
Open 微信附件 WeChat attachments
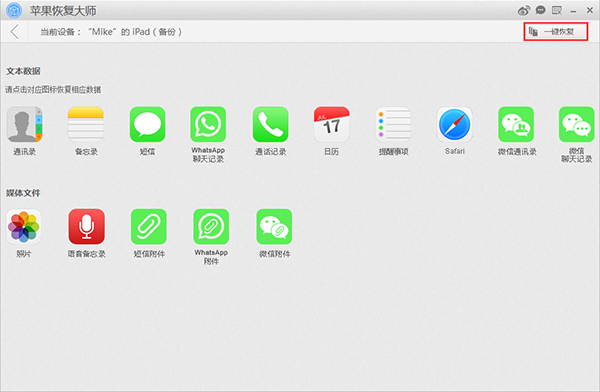tap(274, 227)
